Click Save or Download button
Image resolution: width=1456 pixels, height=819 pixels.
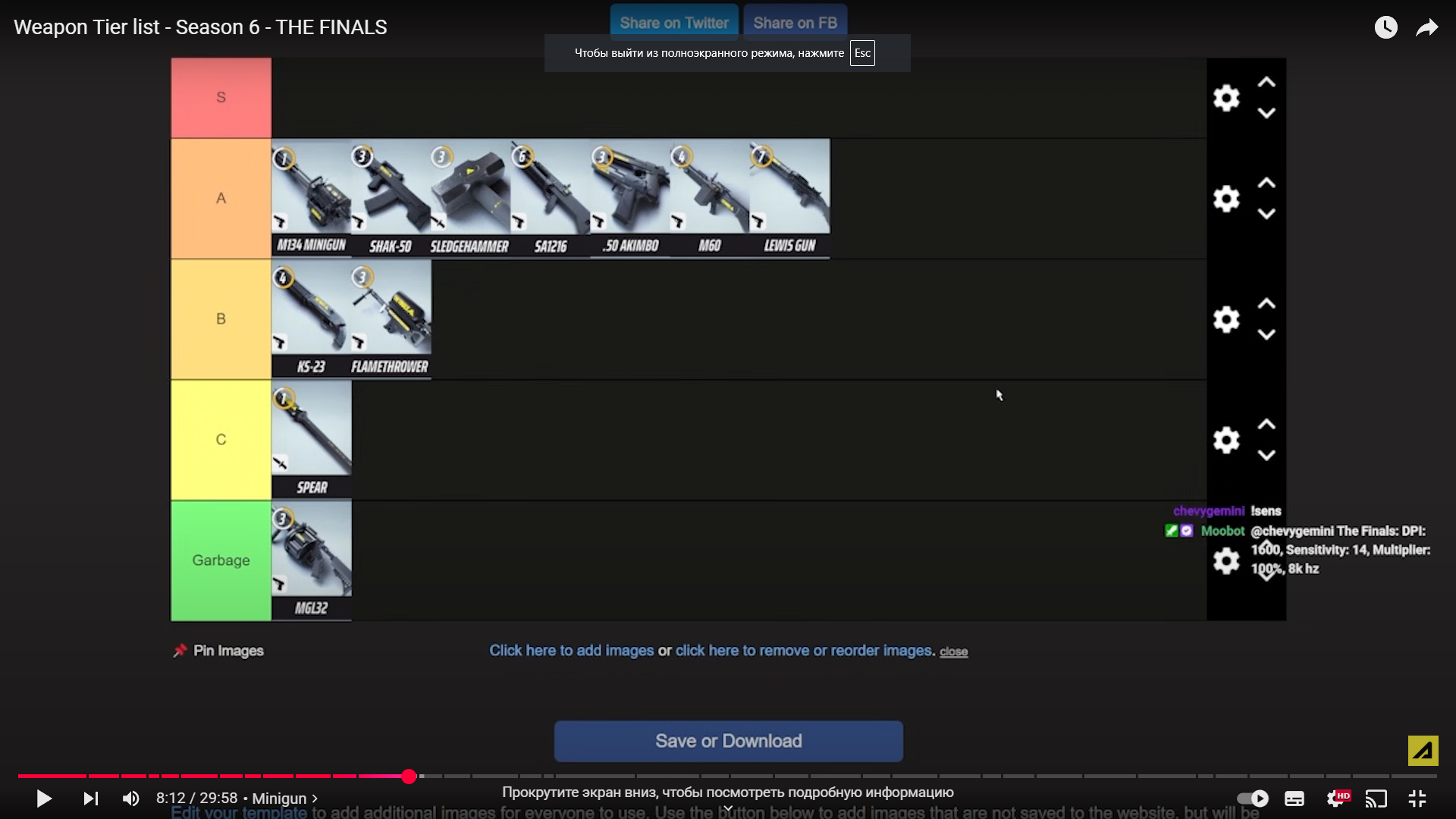[729, 741]
